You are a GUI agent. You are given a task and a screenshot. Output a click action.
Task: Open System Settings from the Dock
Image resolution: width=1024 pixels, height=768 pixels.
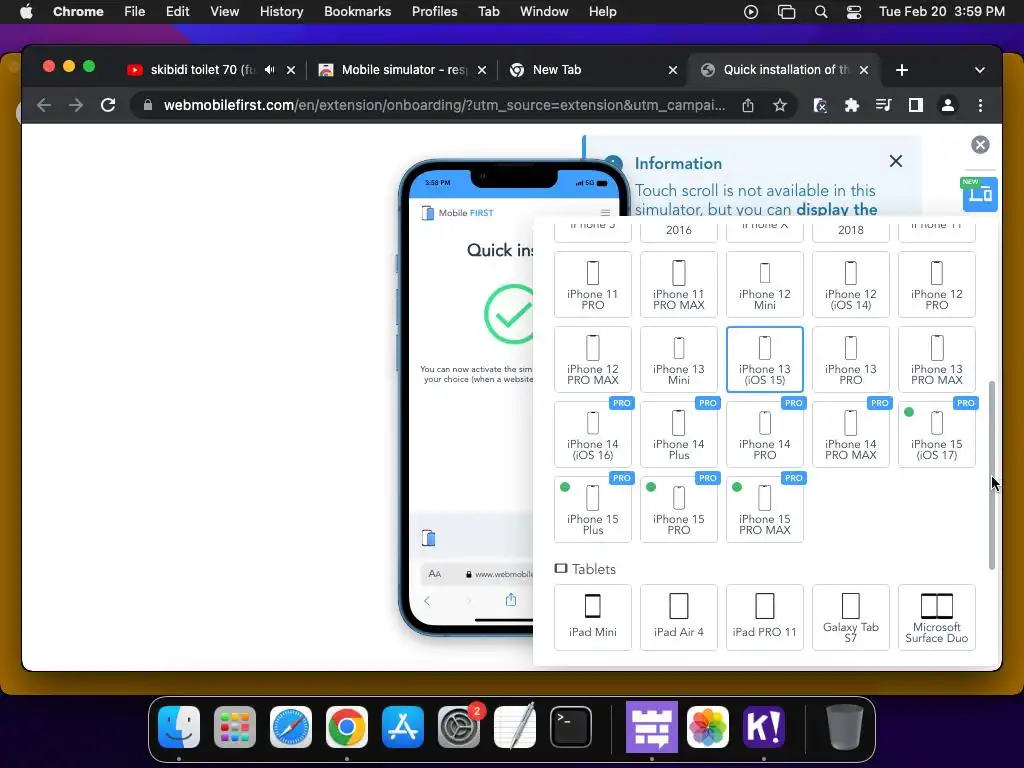[458, 726]
